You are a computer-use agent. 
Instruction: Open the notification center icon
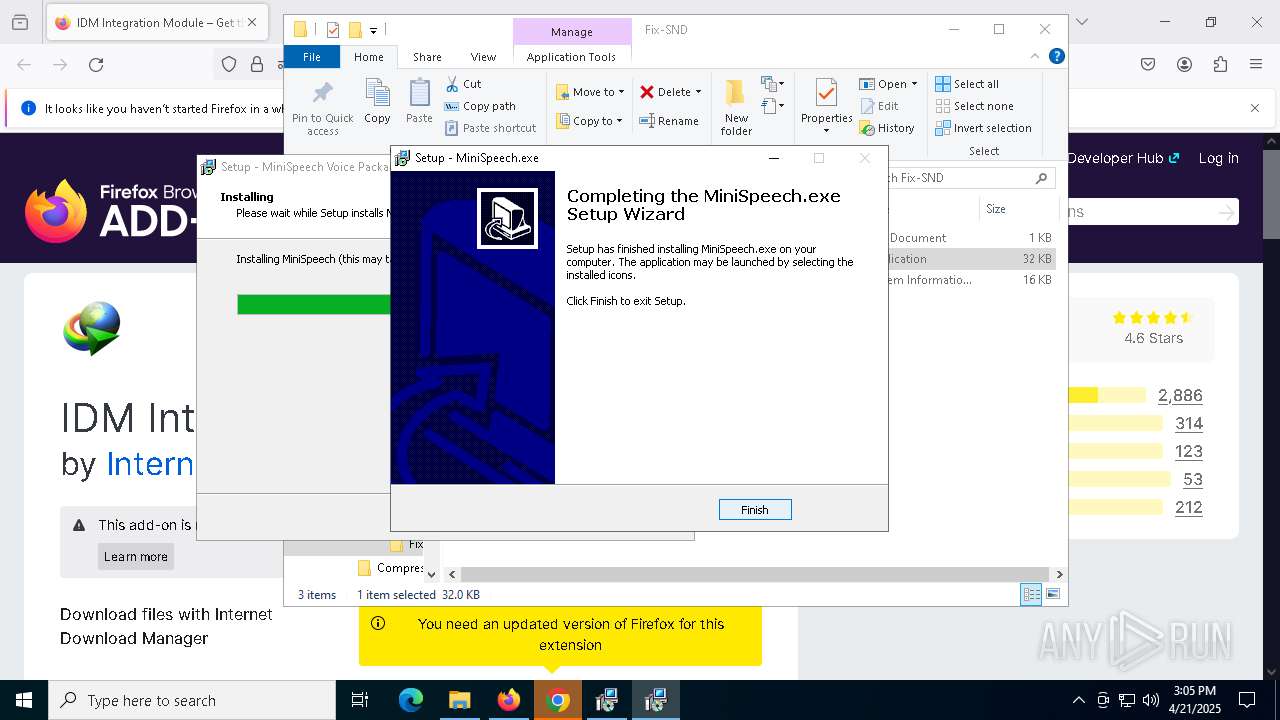tap(1247, 700)
